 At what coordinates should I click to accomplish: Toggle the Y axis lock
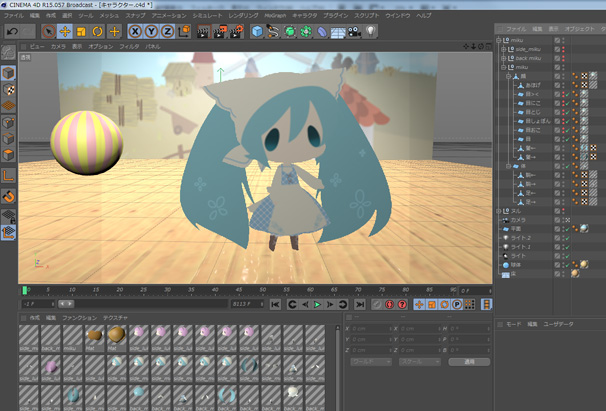(x=151, y=31)
